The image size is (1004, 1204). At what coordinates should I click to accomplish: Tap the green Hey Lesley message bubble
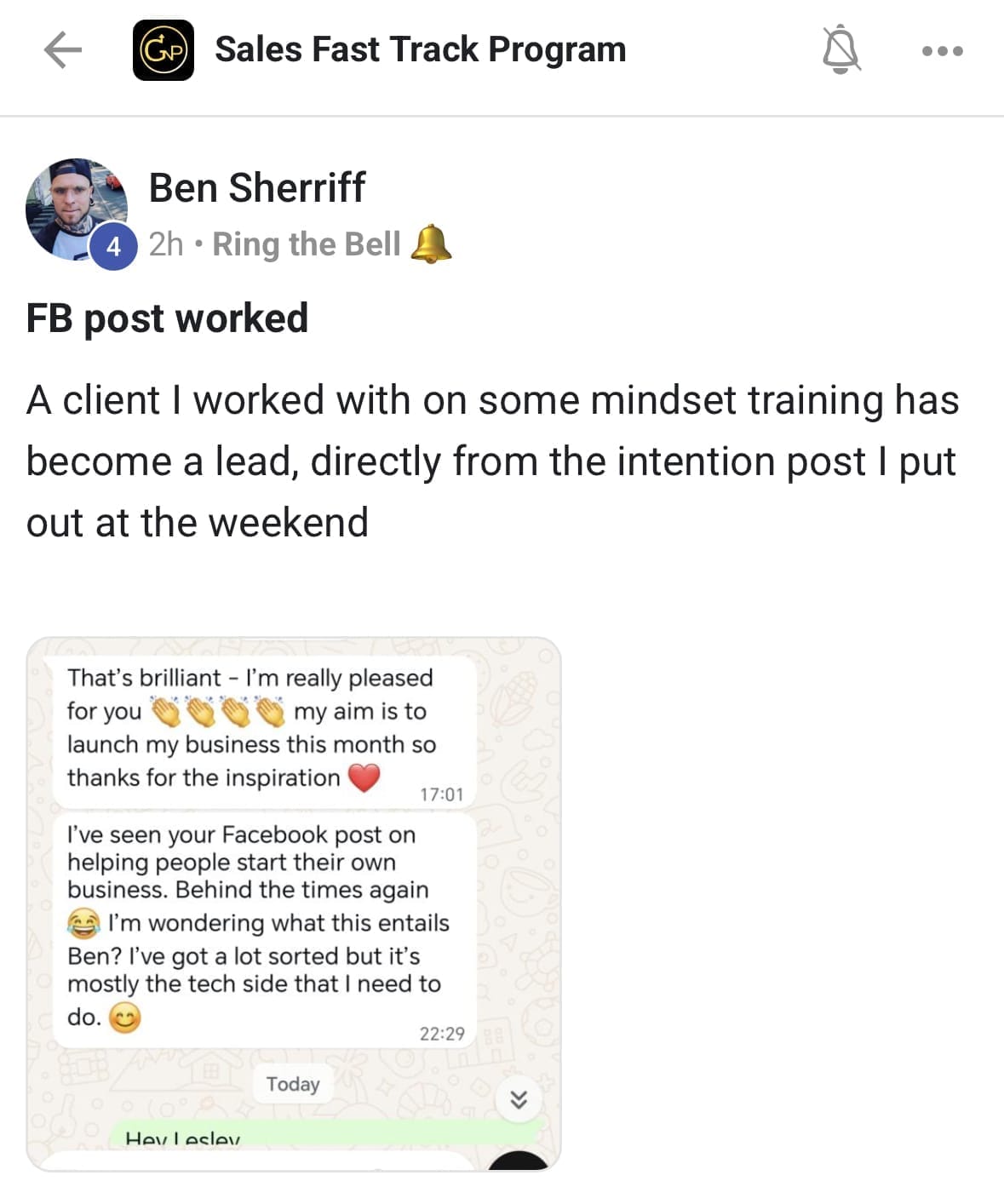click(324, 1136)
